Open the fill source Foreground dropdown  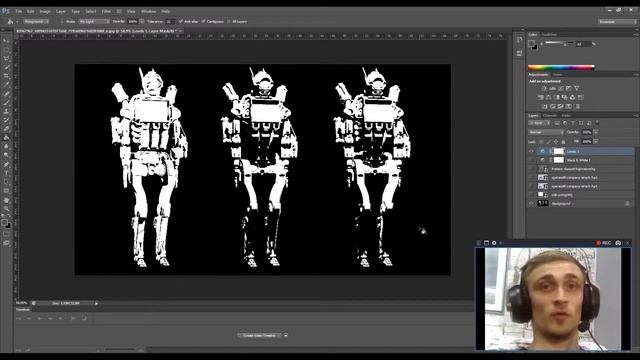(x=36, y=21)
